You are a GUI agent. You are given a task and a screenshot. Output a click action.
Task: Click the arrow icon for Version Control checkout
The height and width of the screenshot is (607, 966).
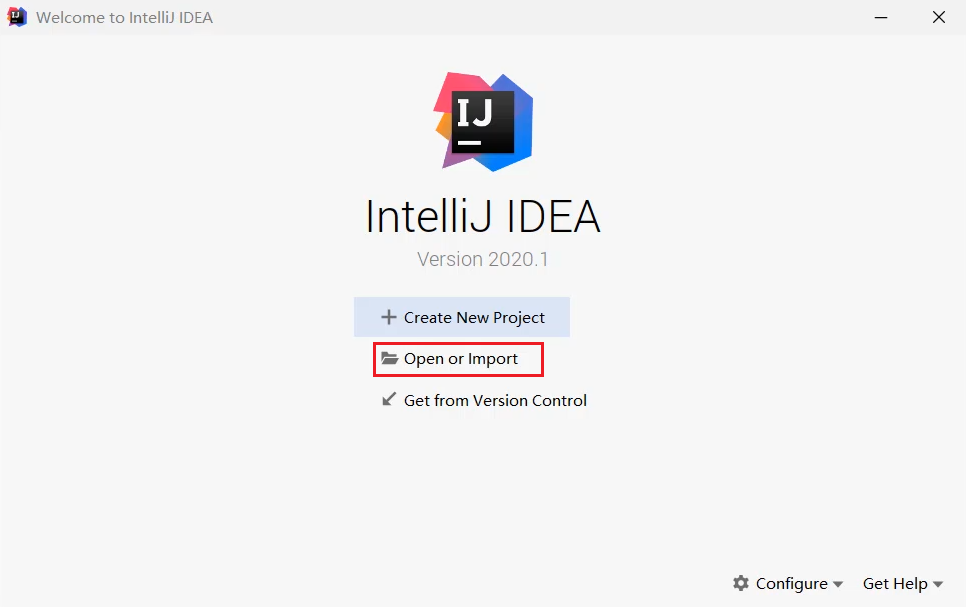pos(389,400)
